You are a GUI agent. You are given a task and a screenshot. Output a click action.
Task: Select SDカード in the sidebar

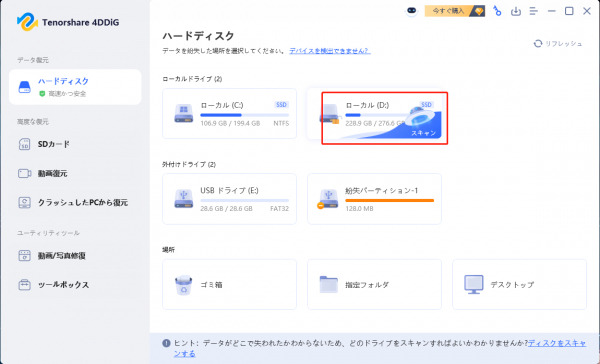click(54, 144)
